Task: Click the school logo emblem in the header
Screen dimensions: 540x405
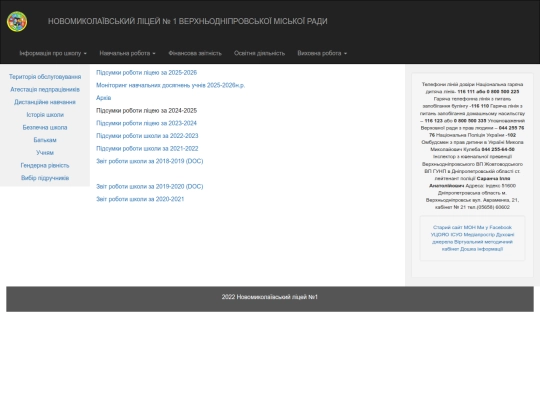Action: (17, 21)
